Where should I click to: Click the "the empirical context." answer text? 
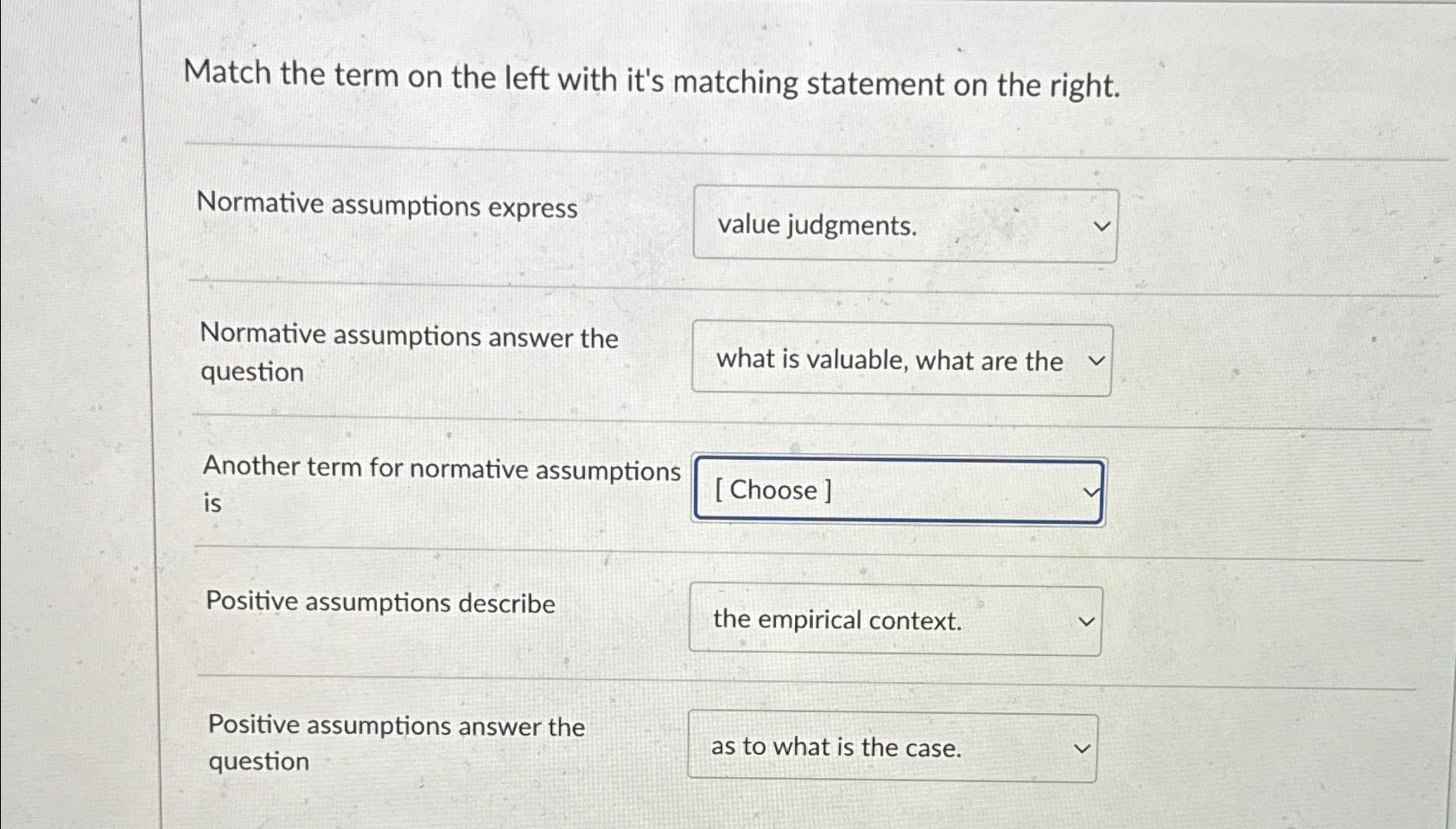[x=836, y=621]
